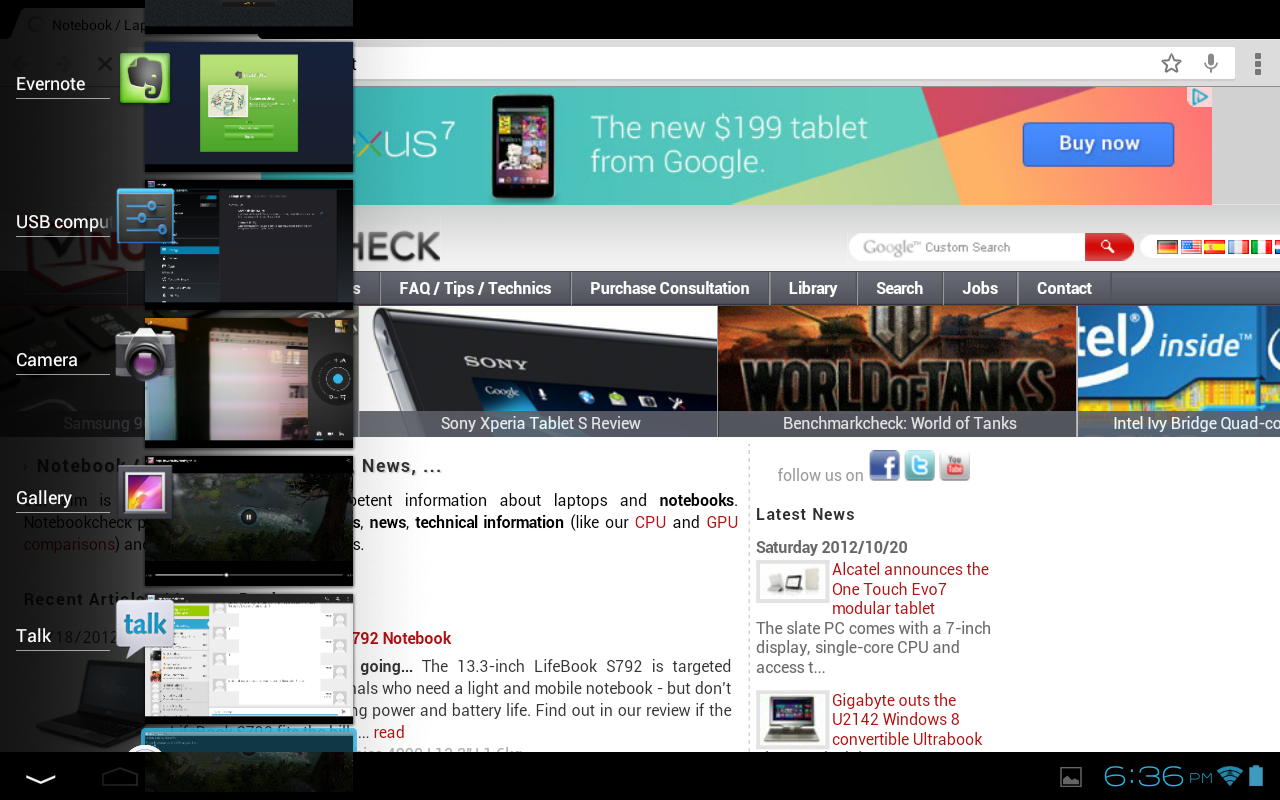Select the "Talk" label in recents

click(x=34, y=636)
